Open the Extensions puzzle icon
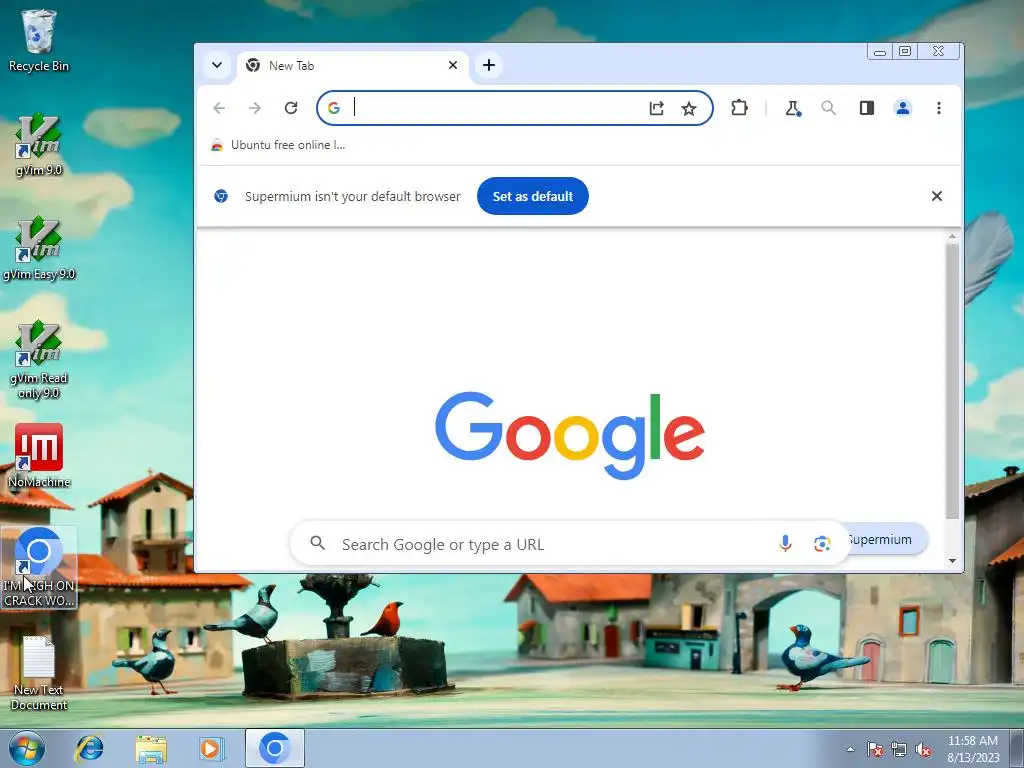Image resolution: width=1024 pixels, height=768 pixels. [739, 108]
